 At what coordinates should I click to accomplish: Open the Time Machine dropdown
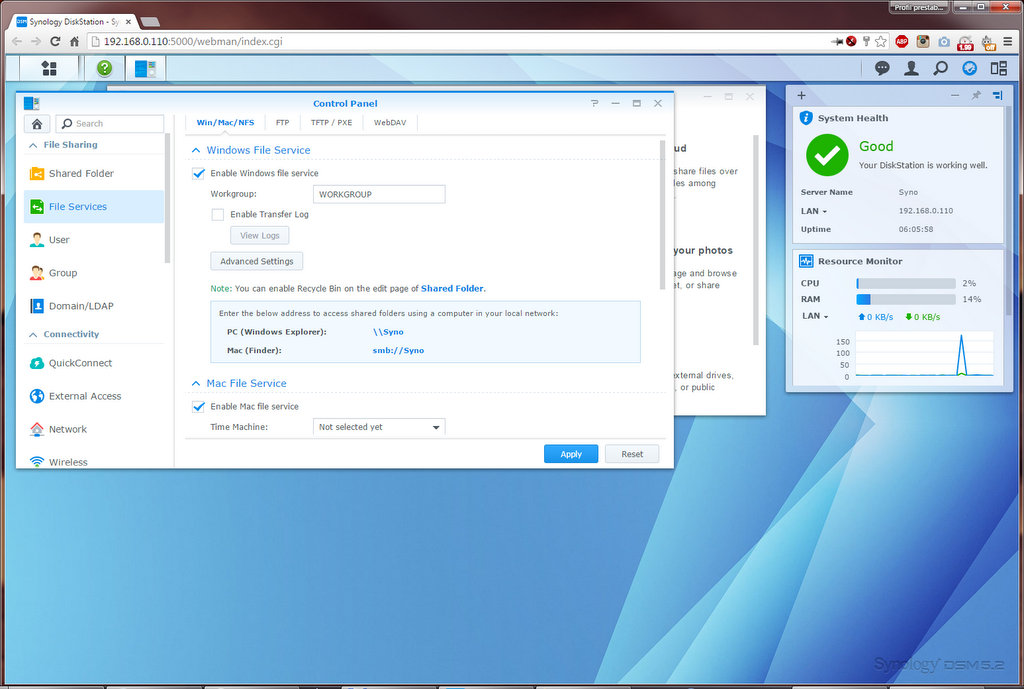click(x=379, y=427)
